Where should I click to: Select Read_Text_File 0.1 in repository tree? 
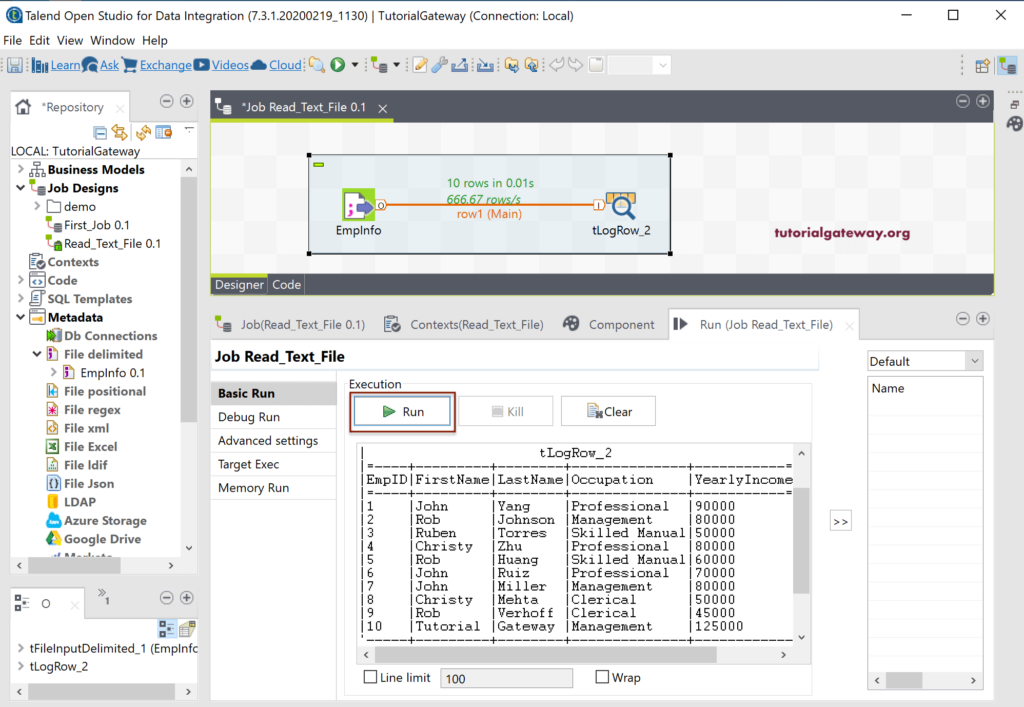pyautogui.click(x=112, y=244)
